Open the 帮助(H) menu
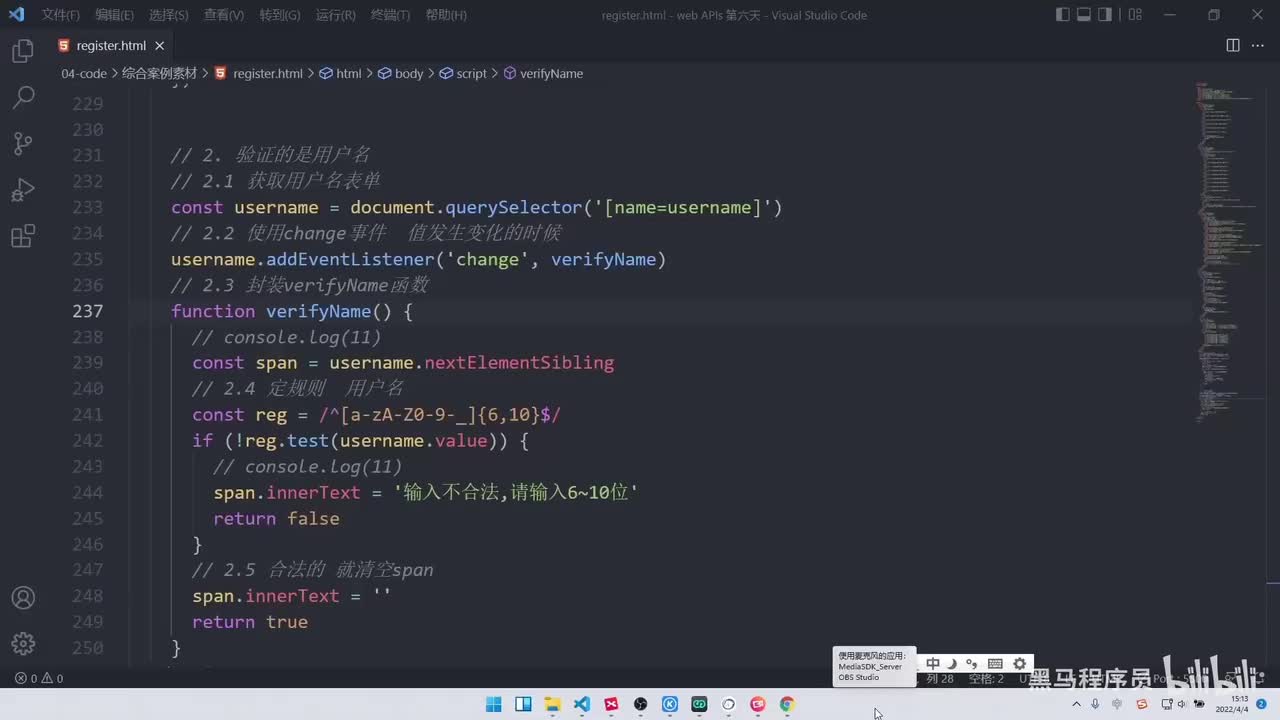The width and height of the screenshot is (1280, 720). 446,15
